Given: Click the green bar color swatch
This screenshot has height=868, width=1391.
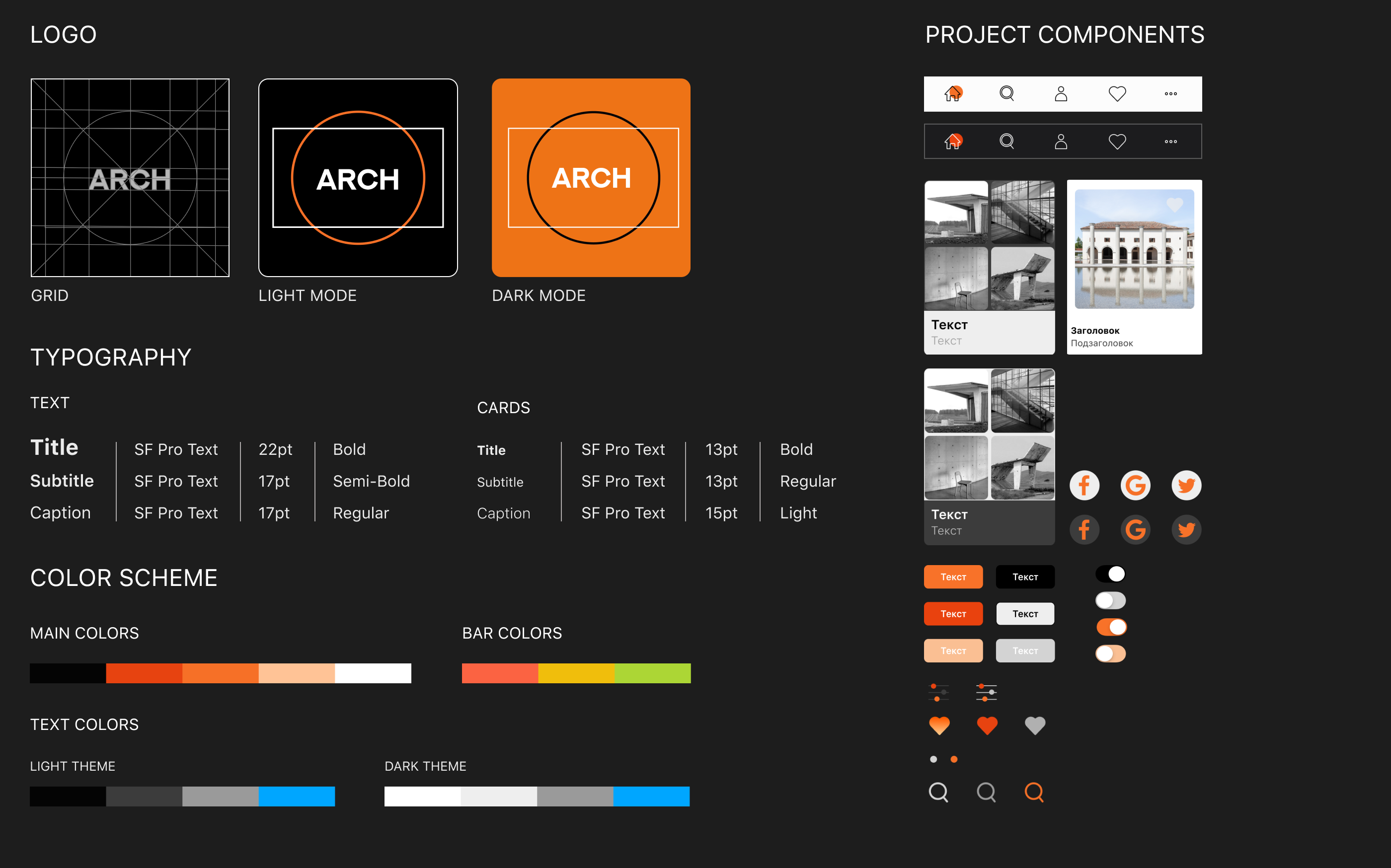Looking at the screenshot, I should (652, 673).
